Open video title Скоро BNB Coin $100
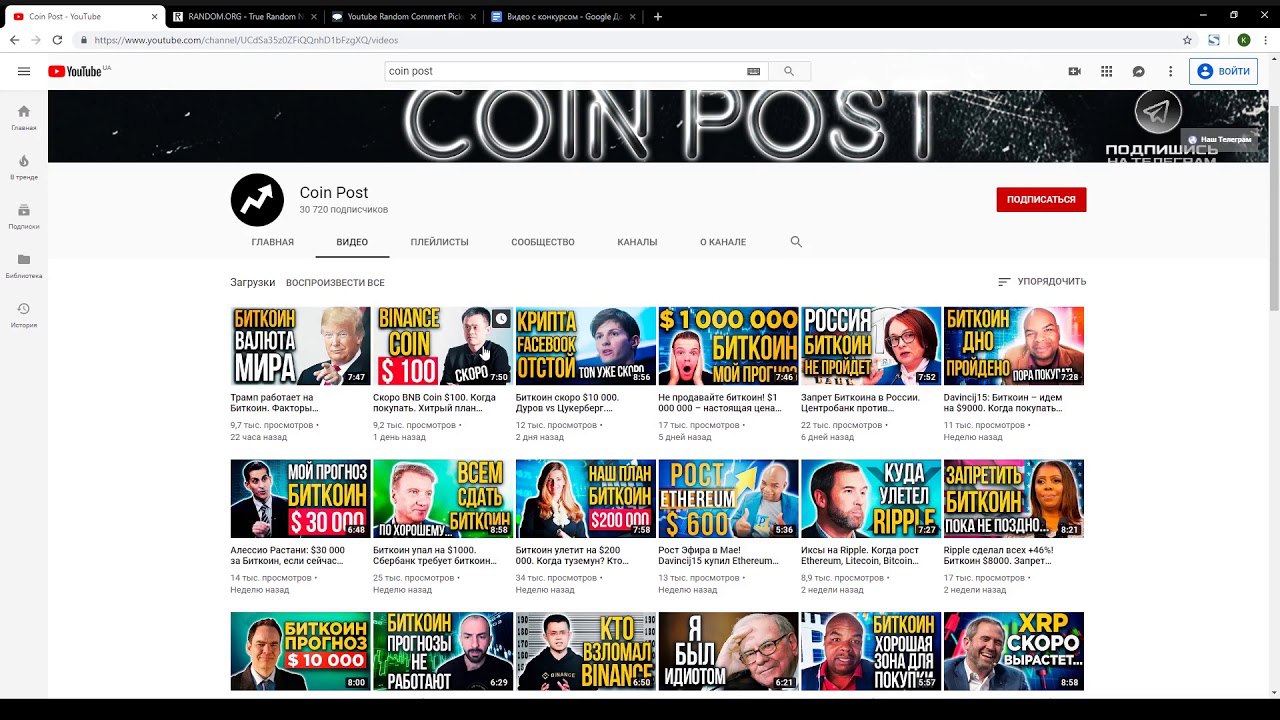 point(434,403)
